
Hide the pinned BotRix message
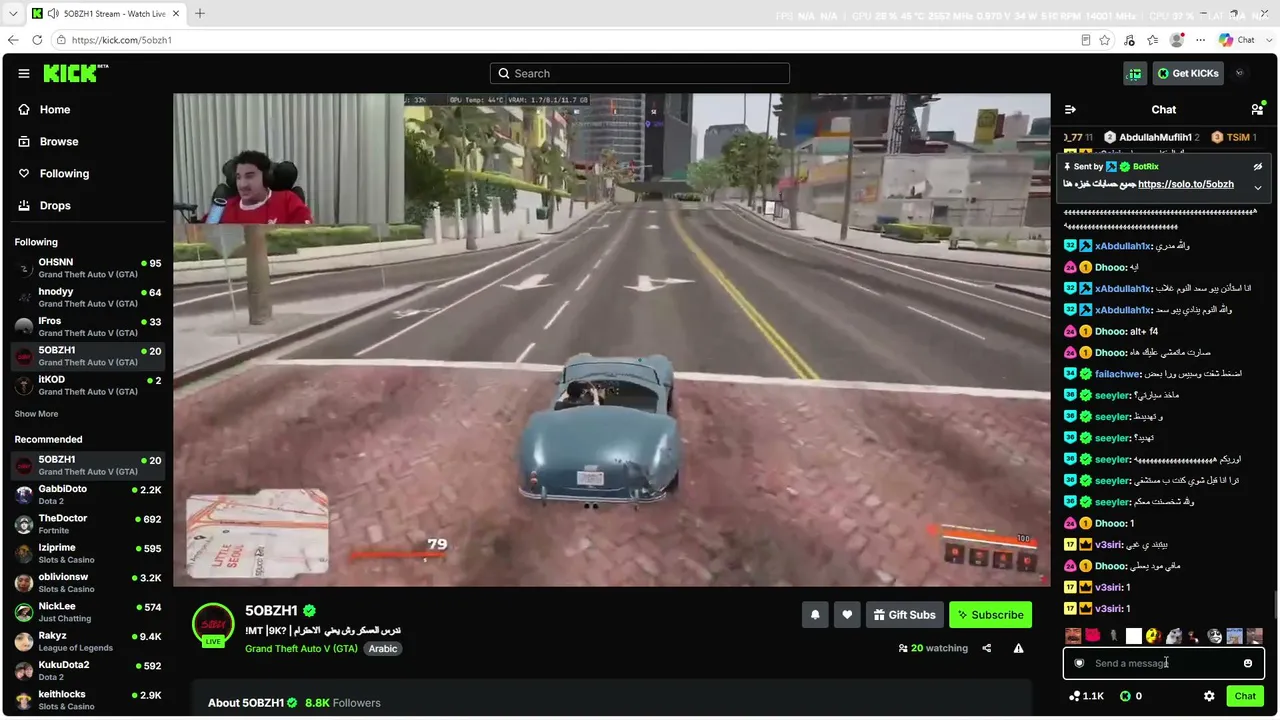1258,167
